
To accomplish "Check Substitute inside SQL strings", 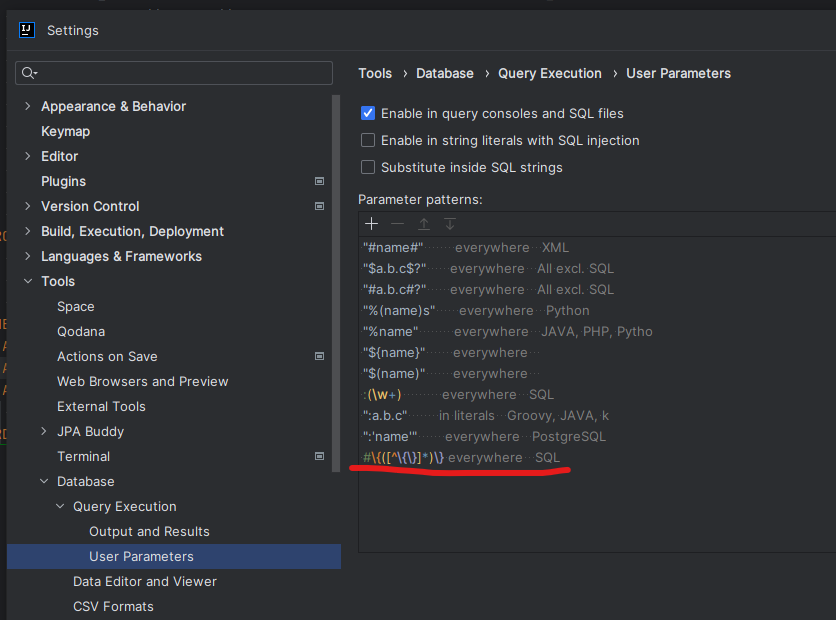I will 368,167.
